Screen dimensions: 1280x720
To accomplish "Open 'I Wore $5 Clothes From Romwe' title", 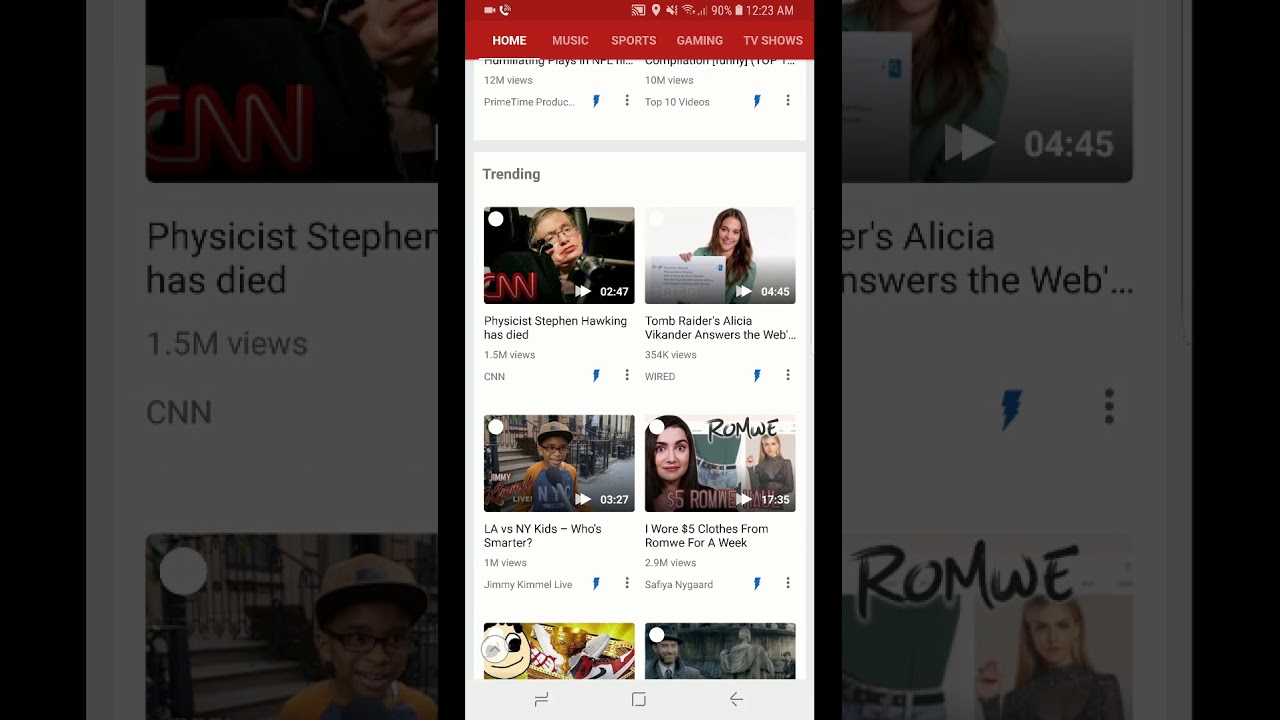I will point(707,536).
